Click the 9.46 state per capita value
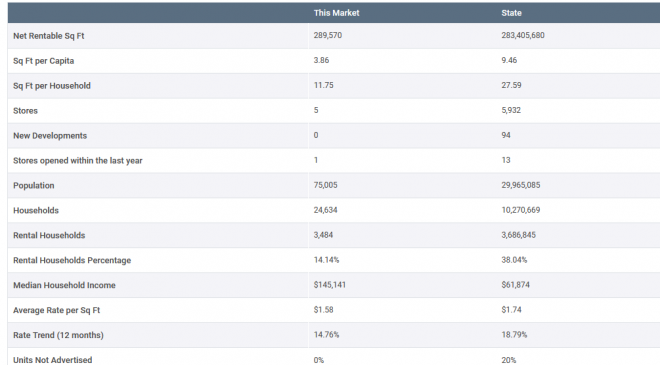The width and height of the screenshot is (660, 365). pos(509,60)
